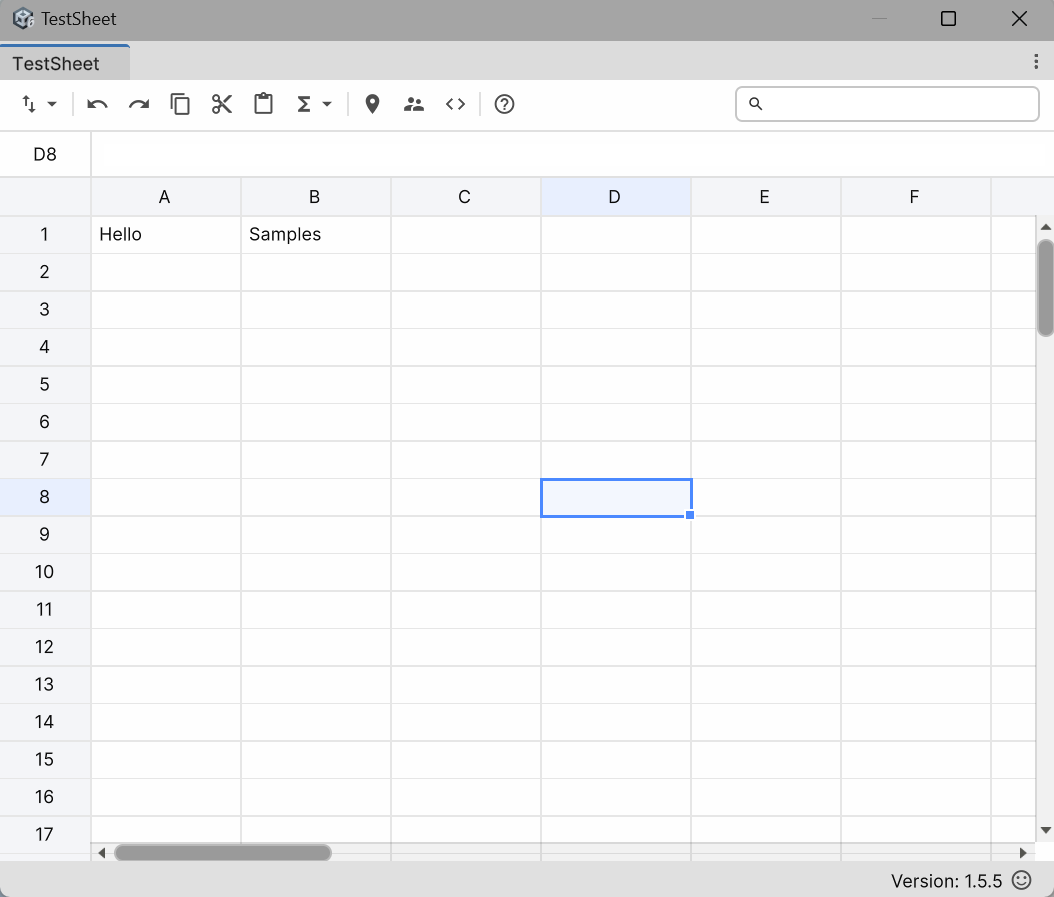
Task: Click the Version: 1.5.5 status text
Action: point(946,881)
